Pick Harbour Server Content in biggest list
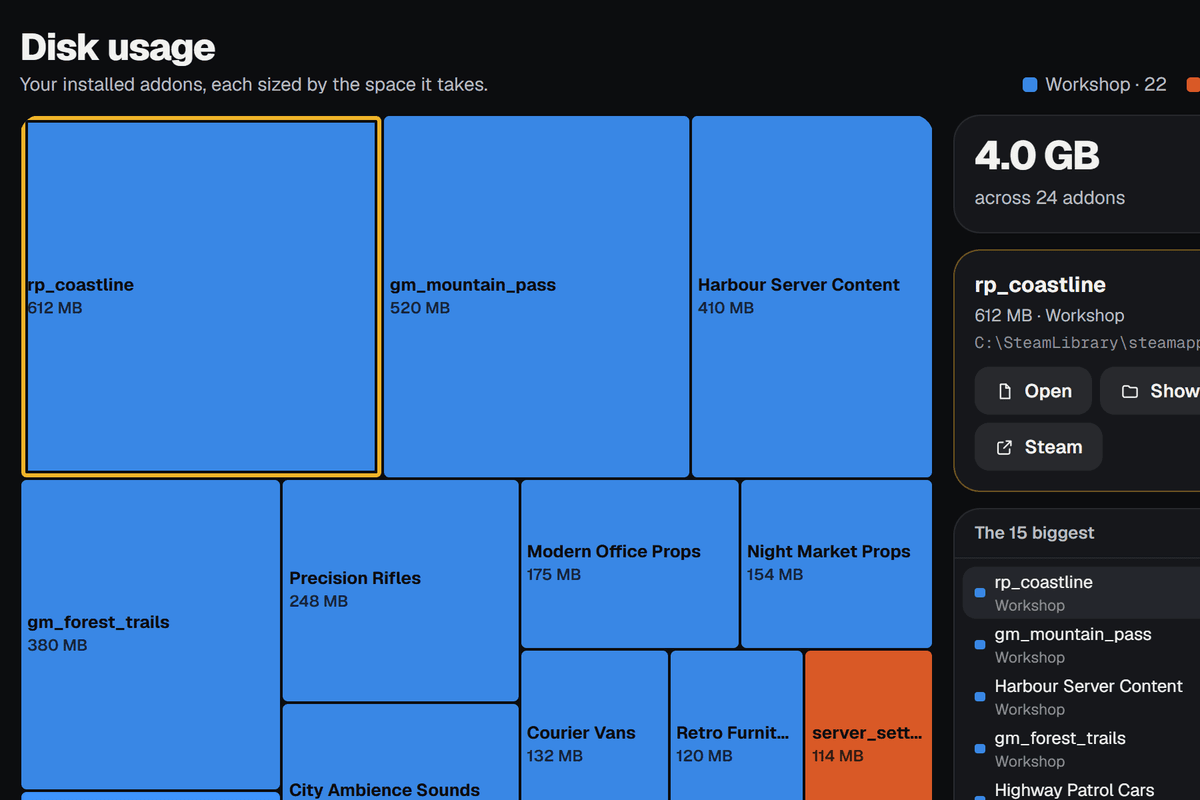This screenshot has height=800, width=1200. [x=1081, y=697]
